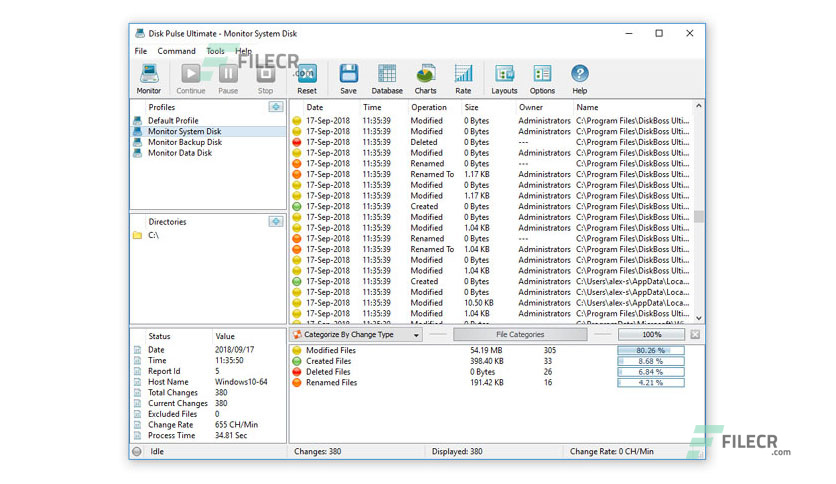The image size is (836, 484).
Task: Open the Options toolbar icon
Action: [x=542, y=78]
